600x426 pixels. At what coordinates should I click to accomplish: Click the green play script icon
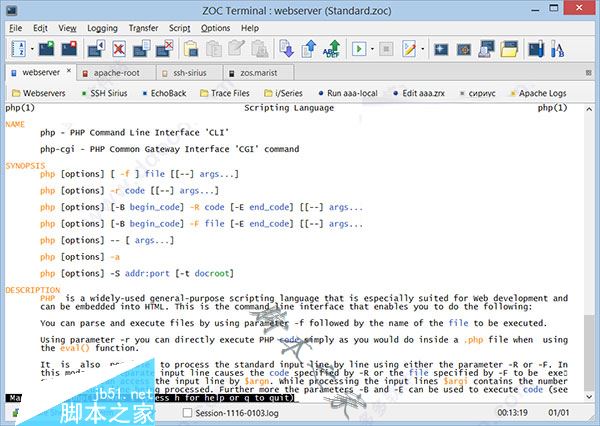[x=358, y=48]
